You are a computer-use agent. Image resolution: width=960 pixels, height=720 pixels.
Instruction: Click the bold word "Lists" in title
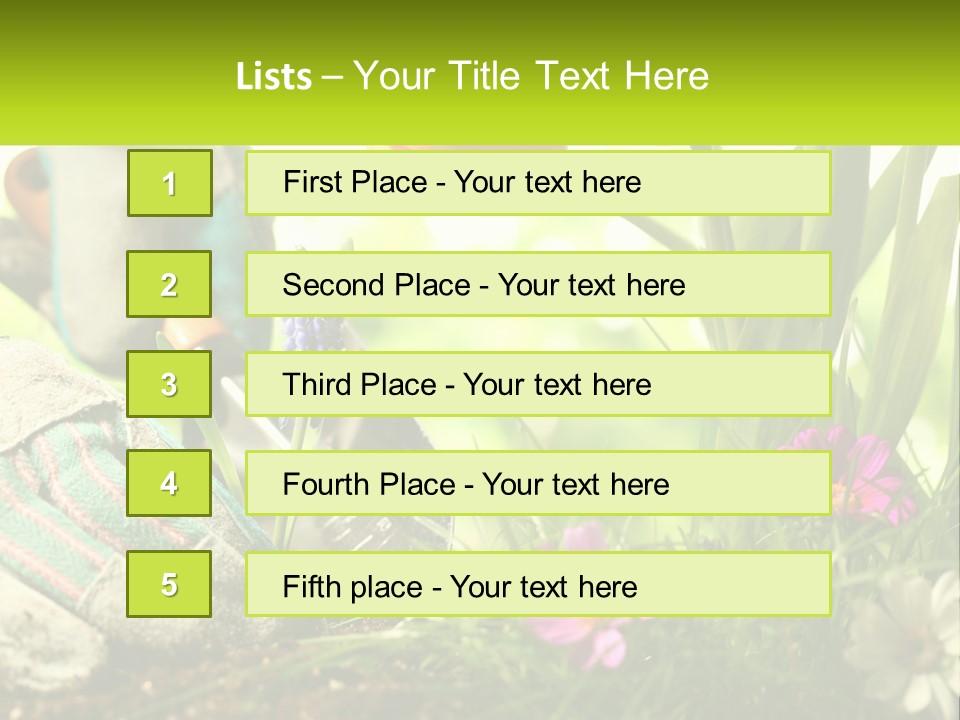[273, 76]
